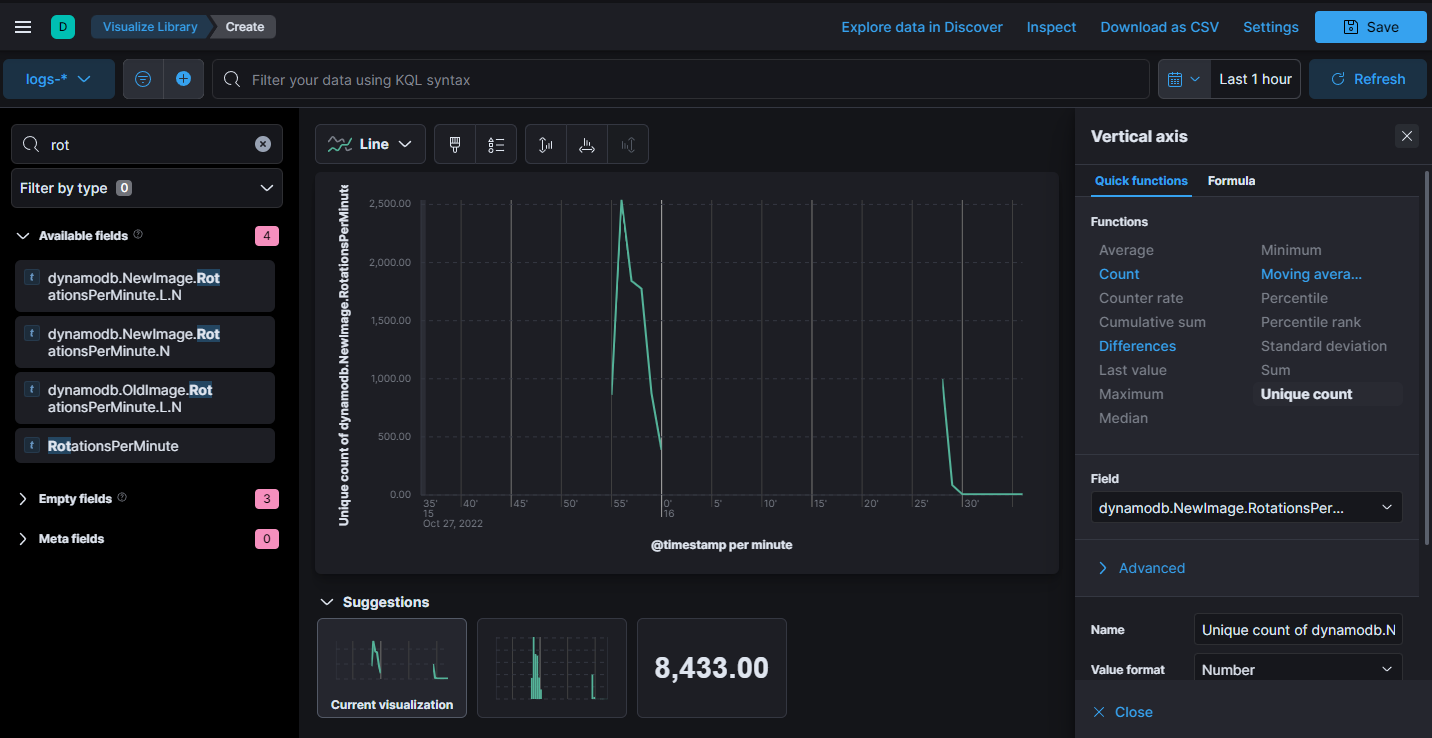
Task: Open the calendar quick date menu
Action: pyautogui.click(x=1183, y=79)
